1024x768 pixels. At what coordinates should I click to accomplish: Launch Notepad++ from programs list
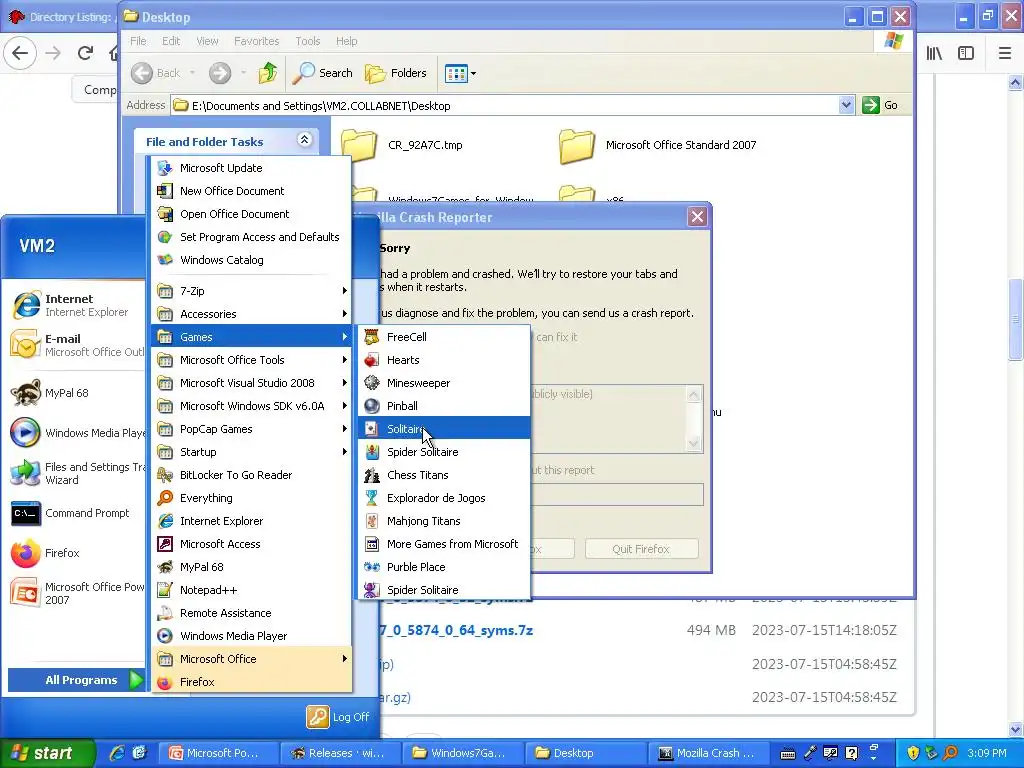pyautogui.click(x=251, y=590)
